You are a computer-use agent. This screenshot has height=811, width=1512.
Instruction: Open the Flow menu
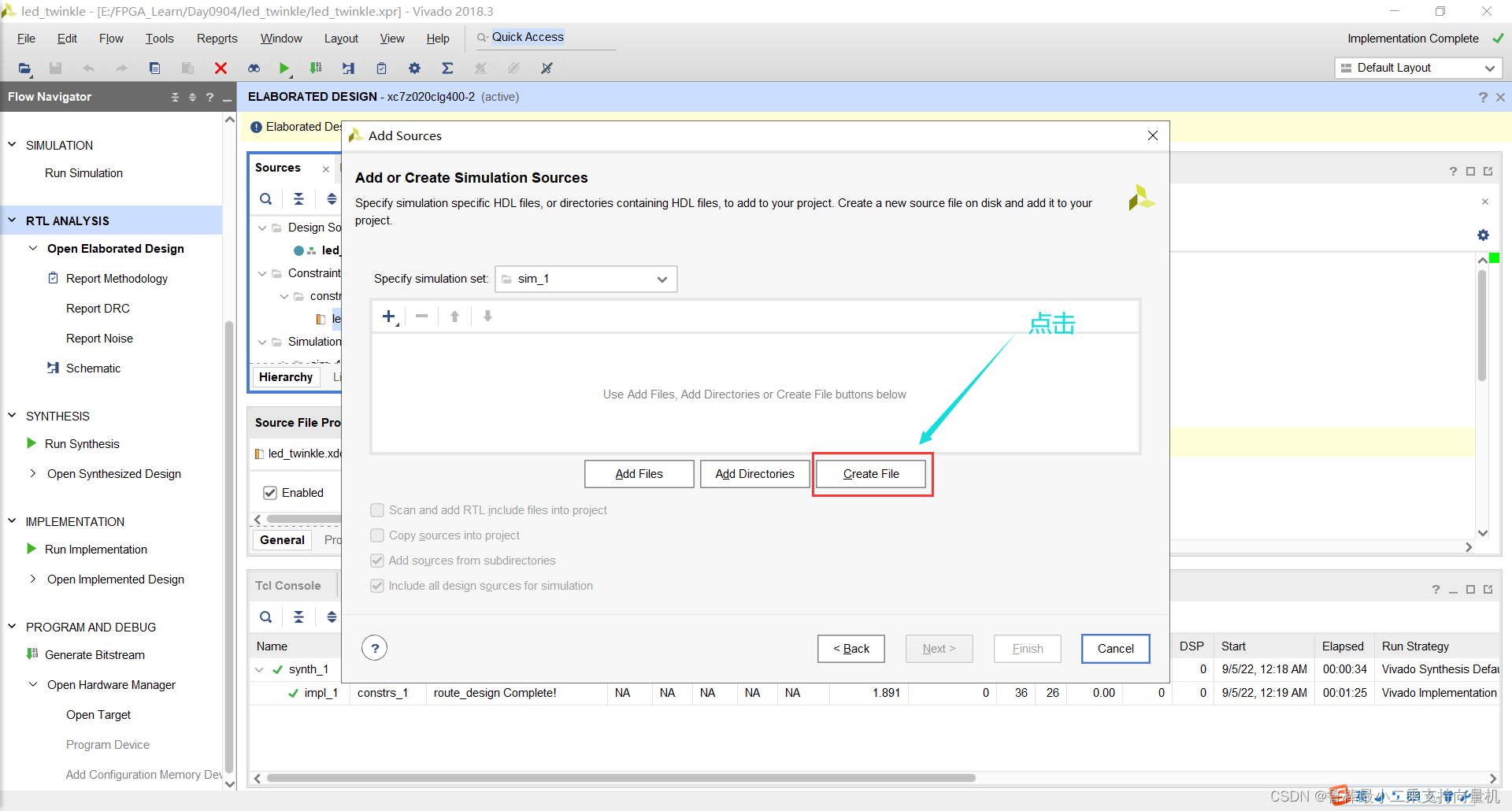pyautogui.click(x=111, y=39)
